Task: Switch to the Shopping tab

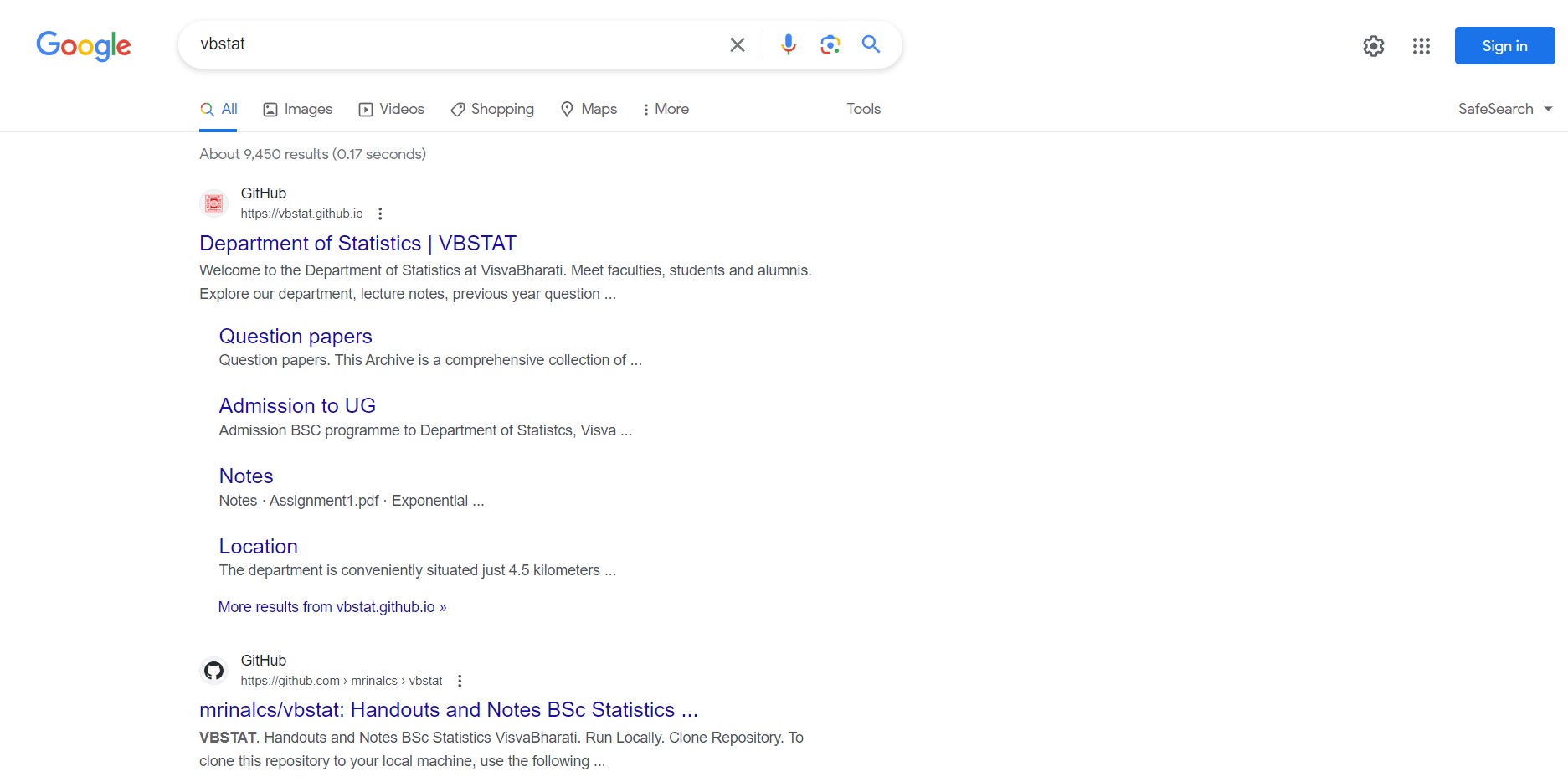Action: coord(492,109)
